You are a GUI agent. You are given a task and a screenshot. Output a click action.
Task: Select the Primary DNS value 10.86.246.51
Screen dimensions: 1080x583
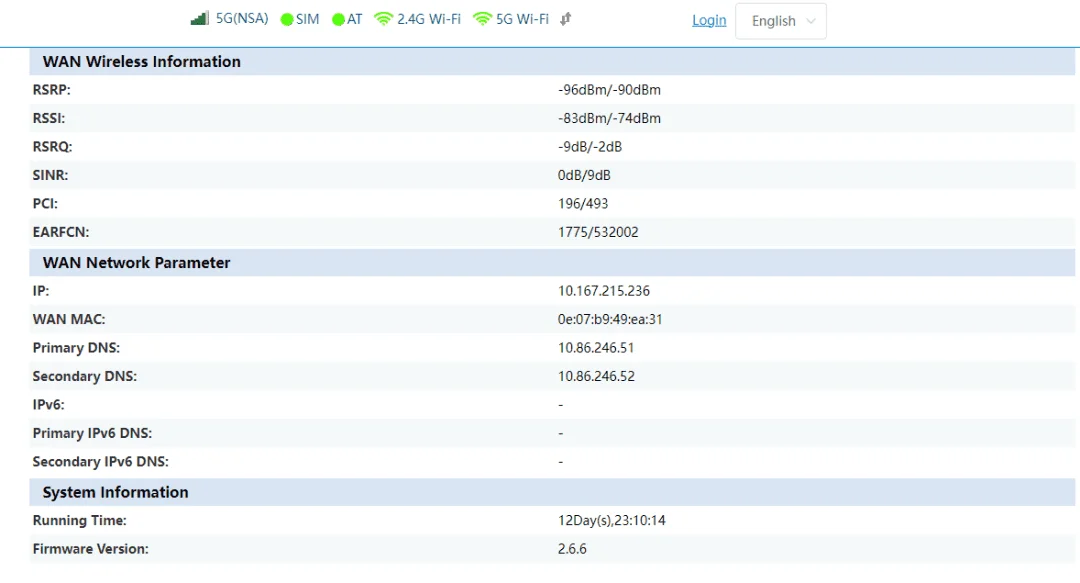tap(596, 348)
